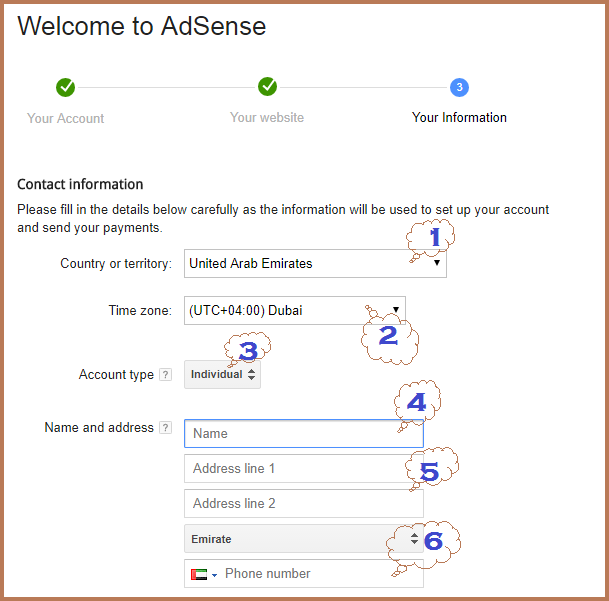Go to the Your Account step

click(66, 118)
